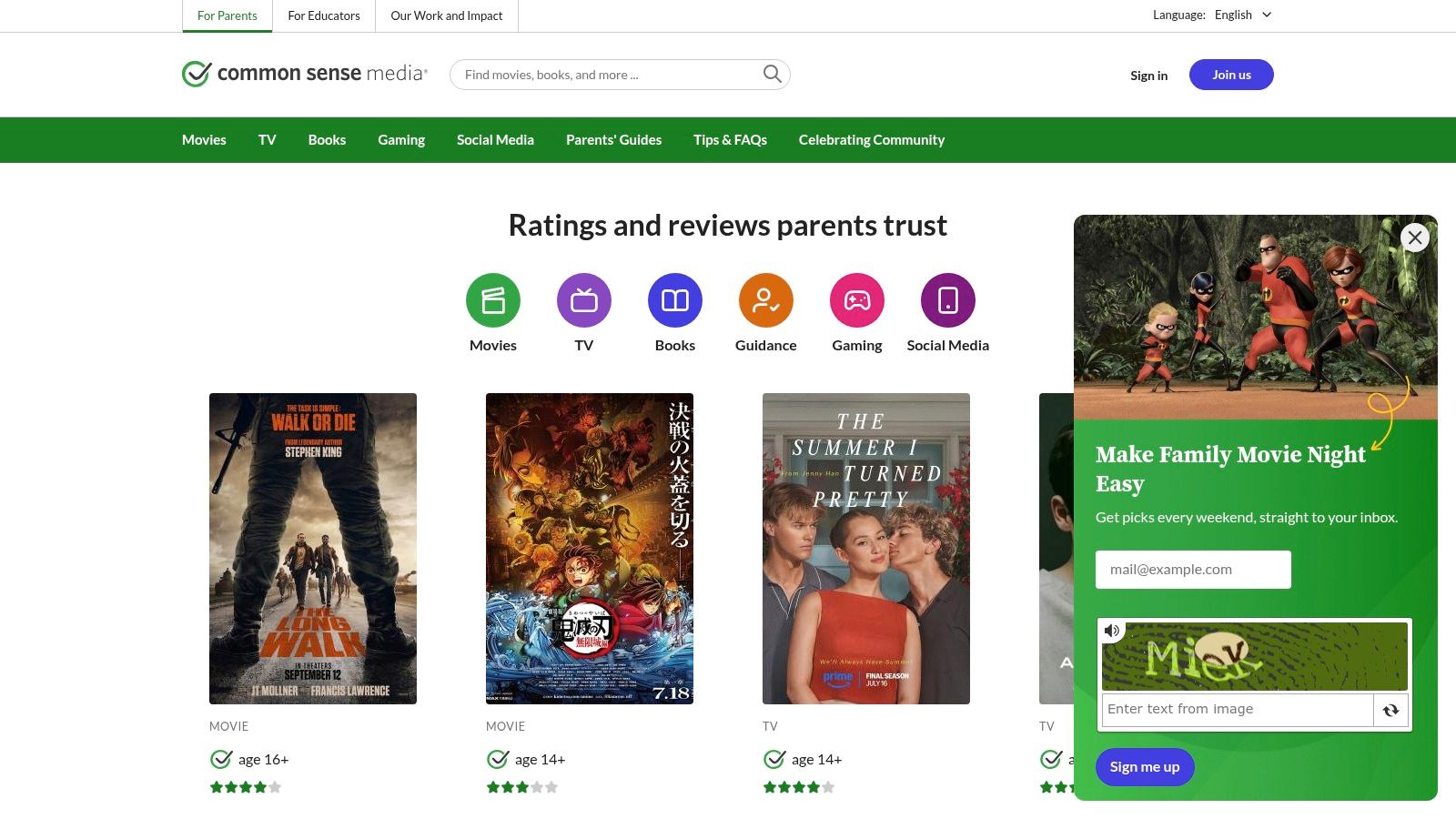1456x819 pixels.
Task: Click the search magnifier icon
Action: [x=772, y=74]
